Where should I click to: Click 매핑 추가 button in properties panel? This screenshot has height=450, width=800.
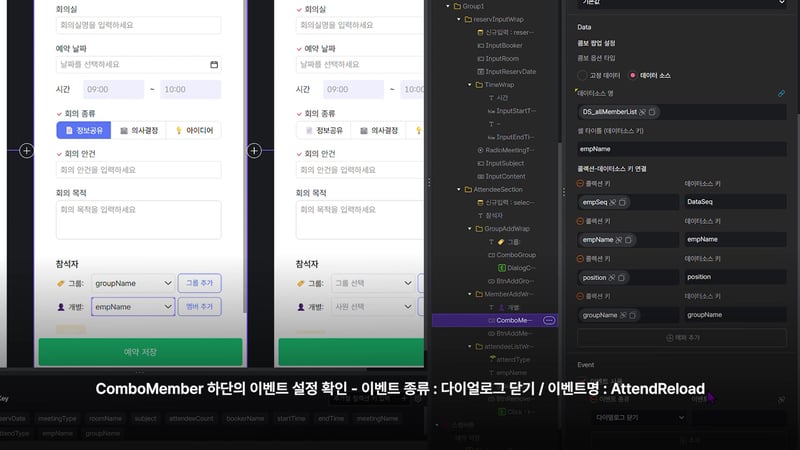(682, 338)
